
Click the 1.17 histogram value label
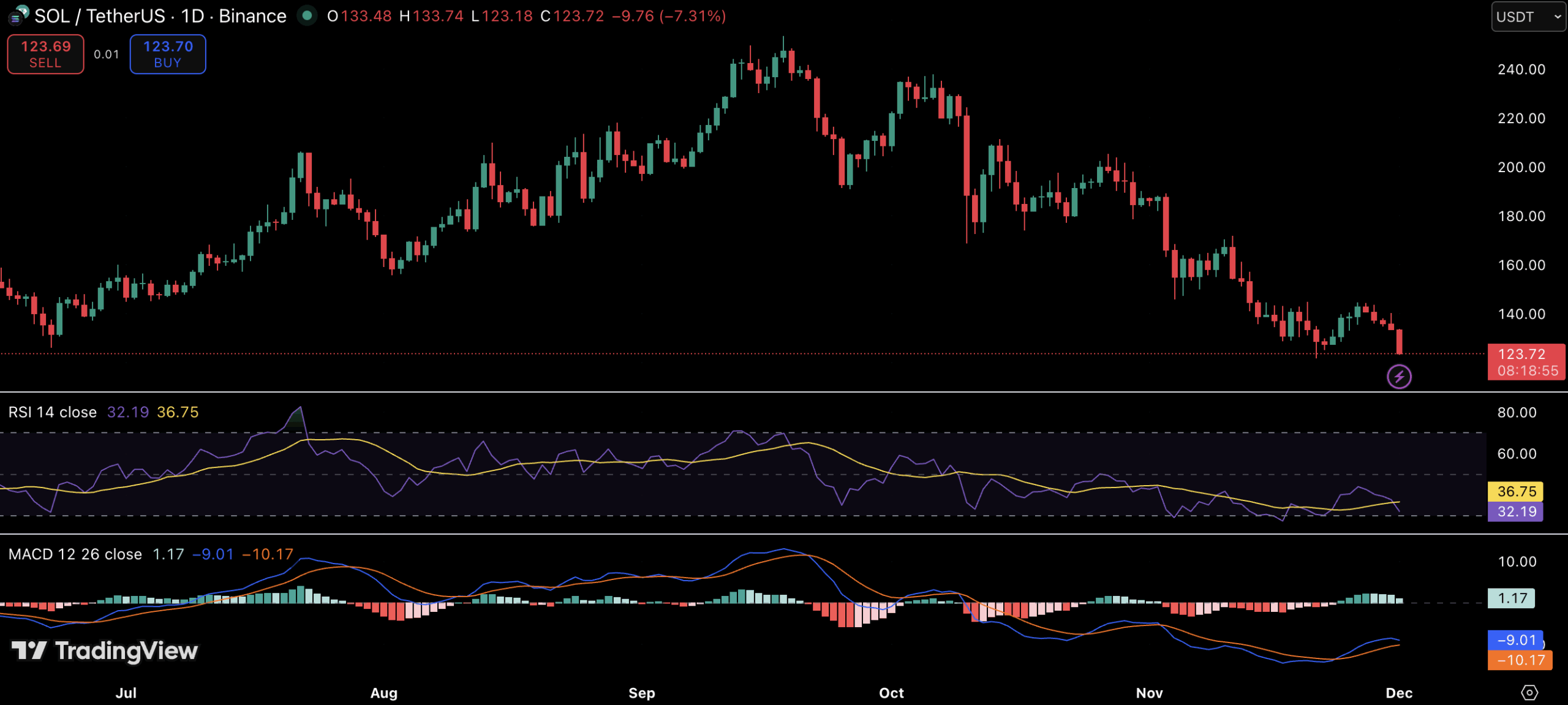click(1512, 598)
